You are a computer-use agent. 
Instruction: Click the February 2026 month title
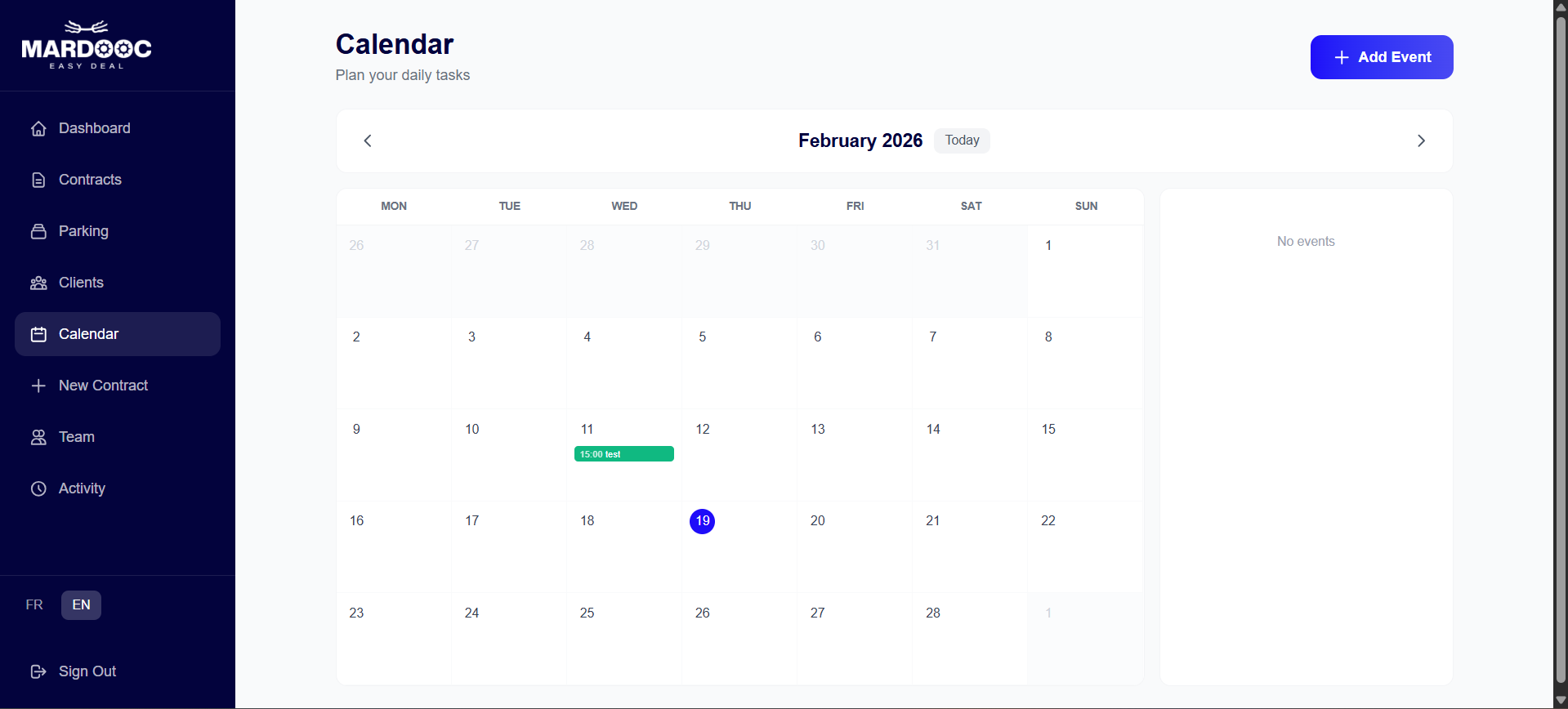tap(860, 140)
